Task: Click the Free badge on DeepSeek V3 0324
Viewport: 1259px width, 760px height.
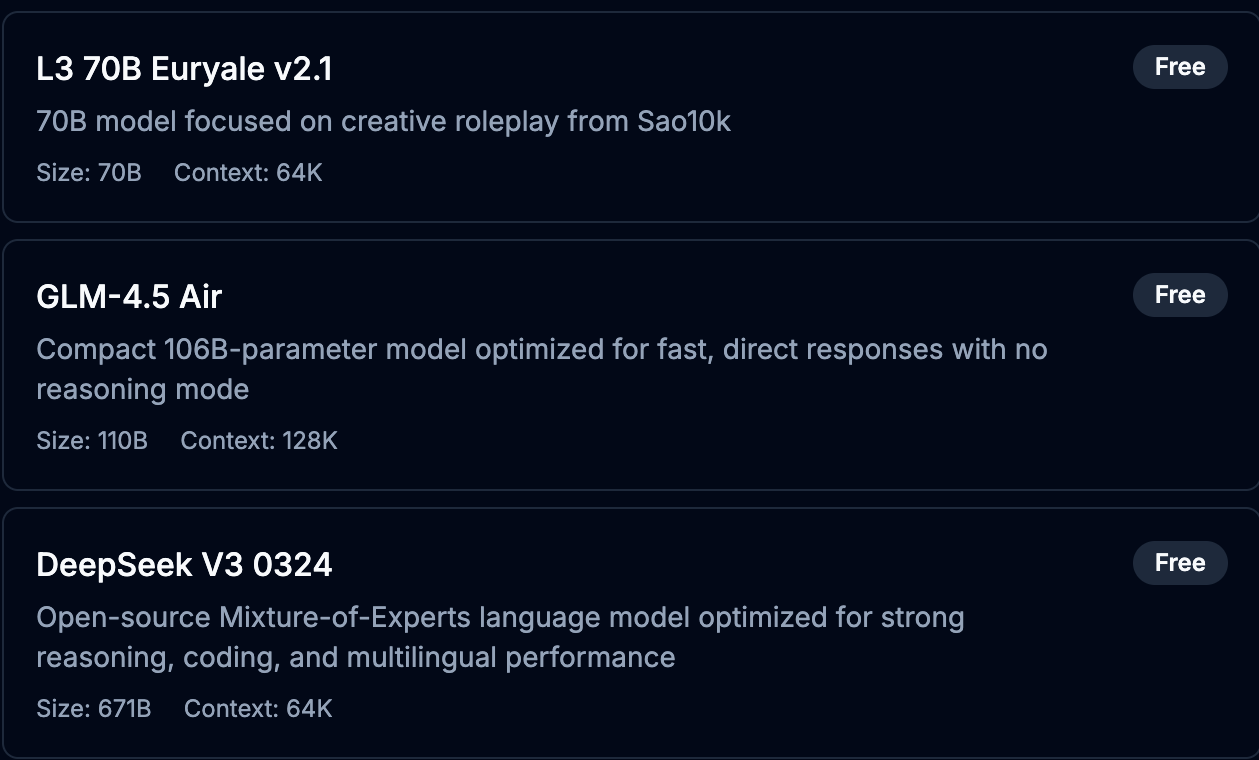Action: click(x=1179, y=563)
